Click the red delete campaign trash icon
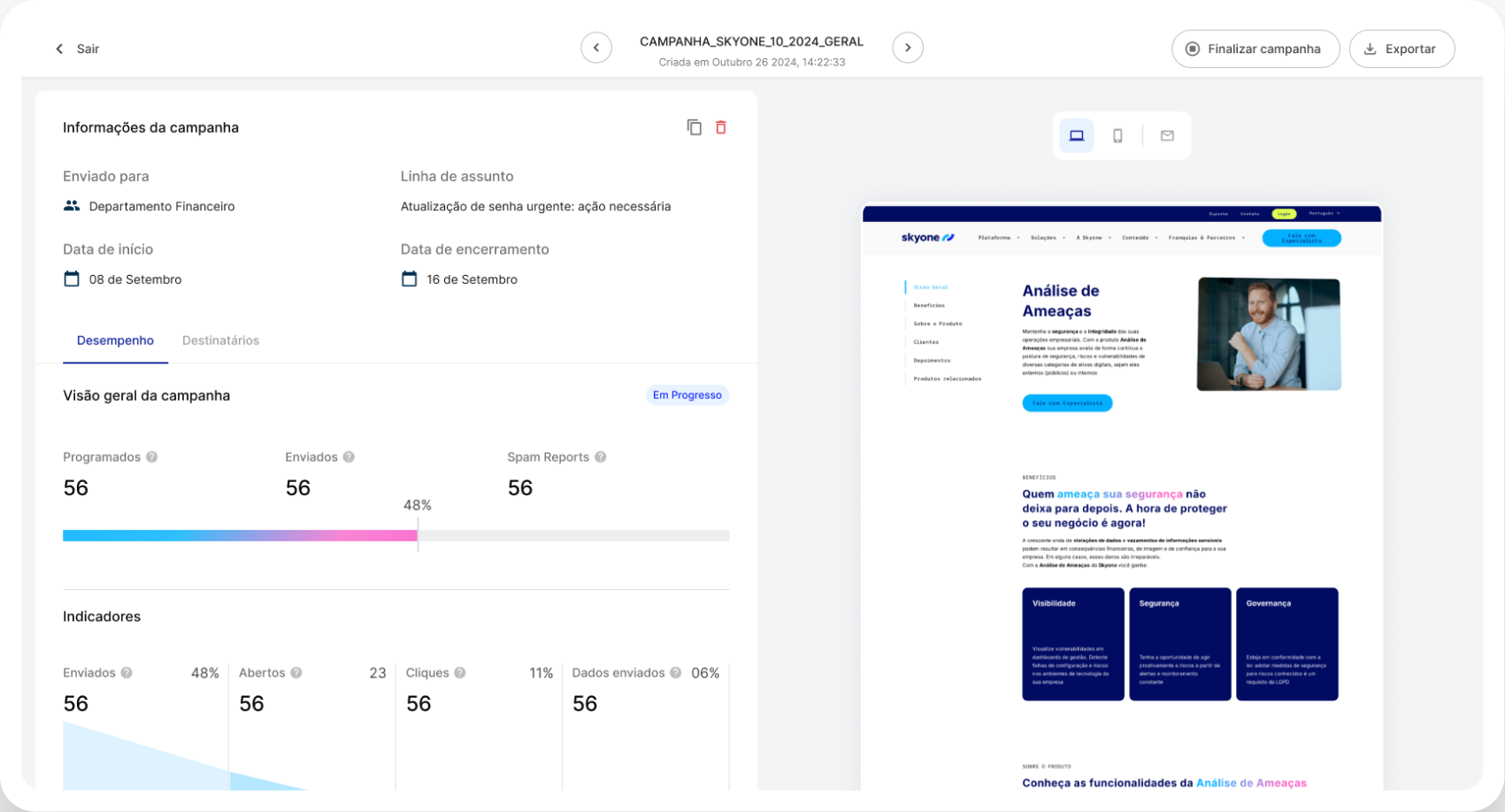This screenshot has height=812, width=1505. (721, 127)
